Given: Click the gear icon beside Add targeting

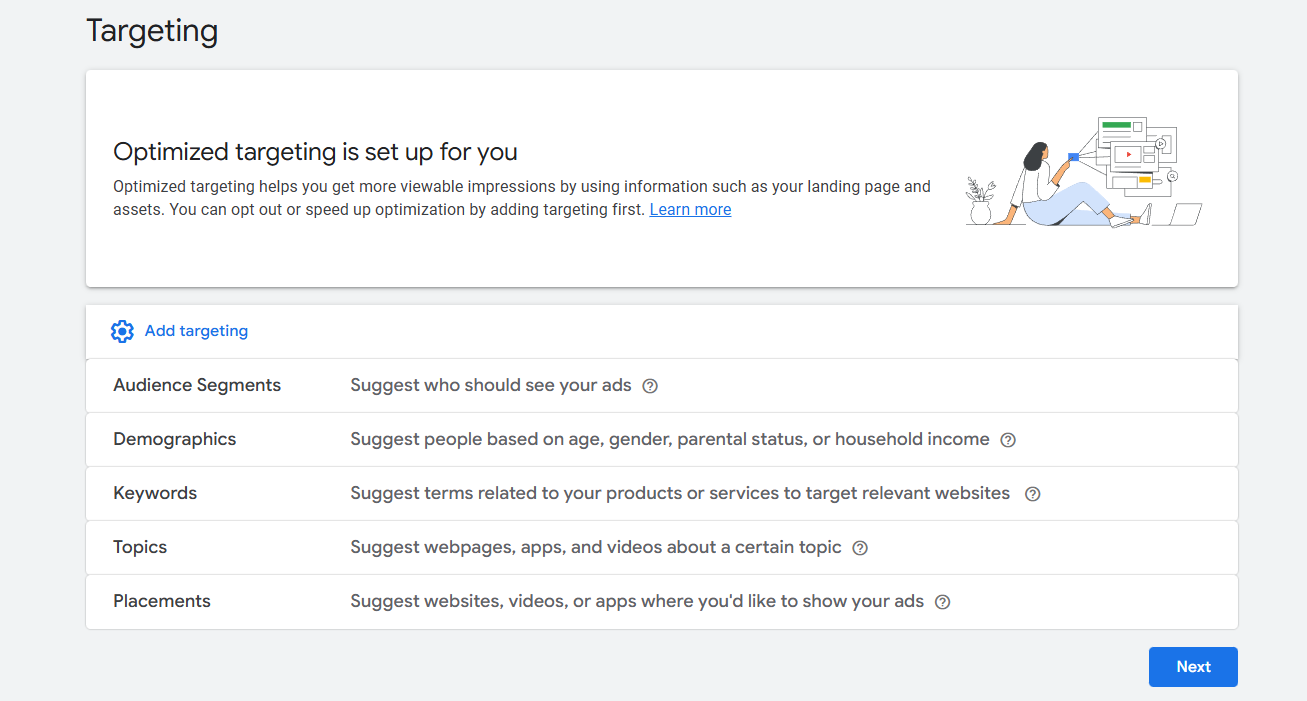Looking at the screenshot, I should [122, 332].
